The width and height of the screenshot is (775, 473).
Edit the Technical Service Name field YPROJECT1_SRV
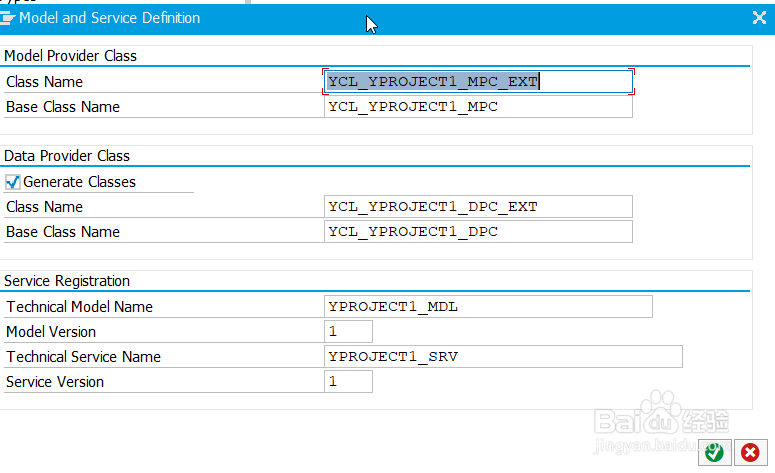[x=503, y=357]
